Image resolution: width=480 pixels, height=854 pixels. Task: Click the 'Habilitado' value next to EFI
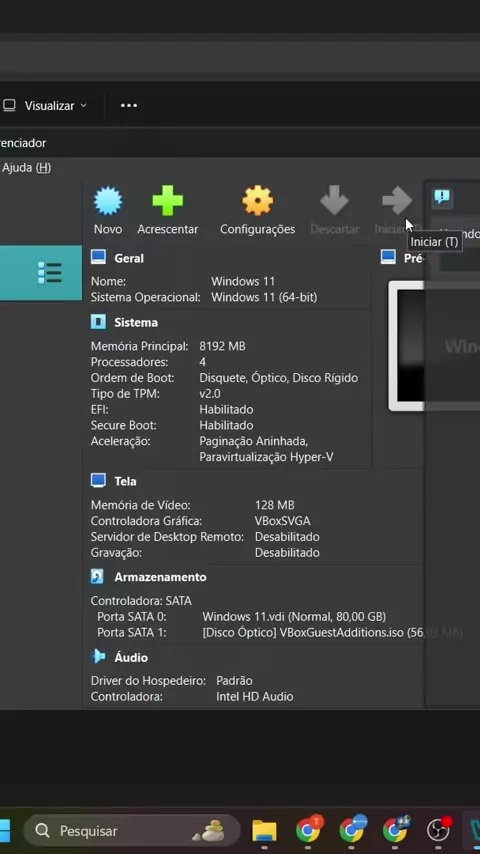[x=226, y=409]
